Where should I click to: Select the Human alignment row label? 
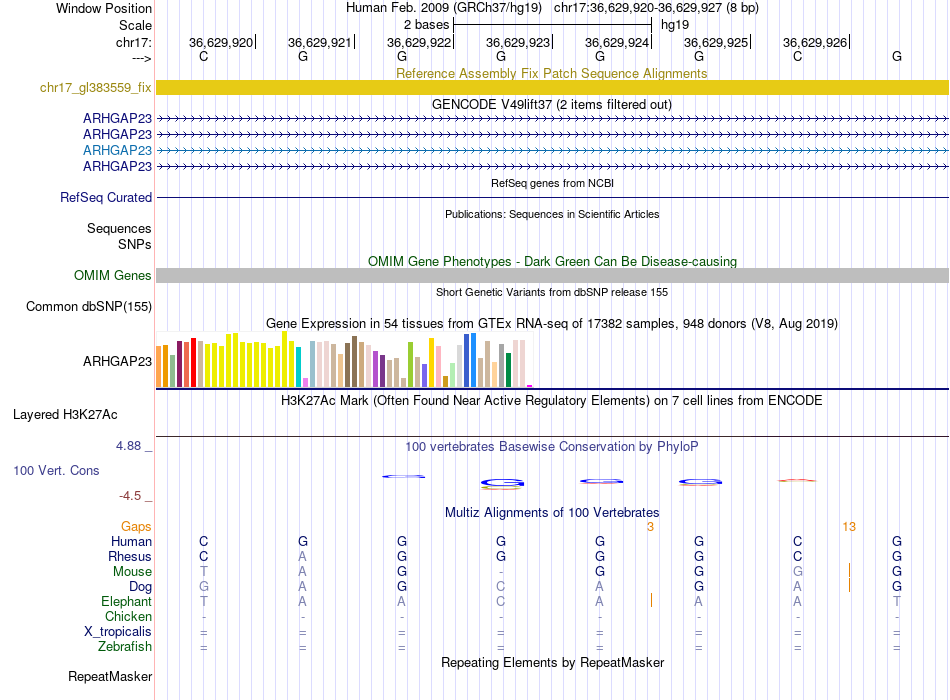click(x=131, y=542)
